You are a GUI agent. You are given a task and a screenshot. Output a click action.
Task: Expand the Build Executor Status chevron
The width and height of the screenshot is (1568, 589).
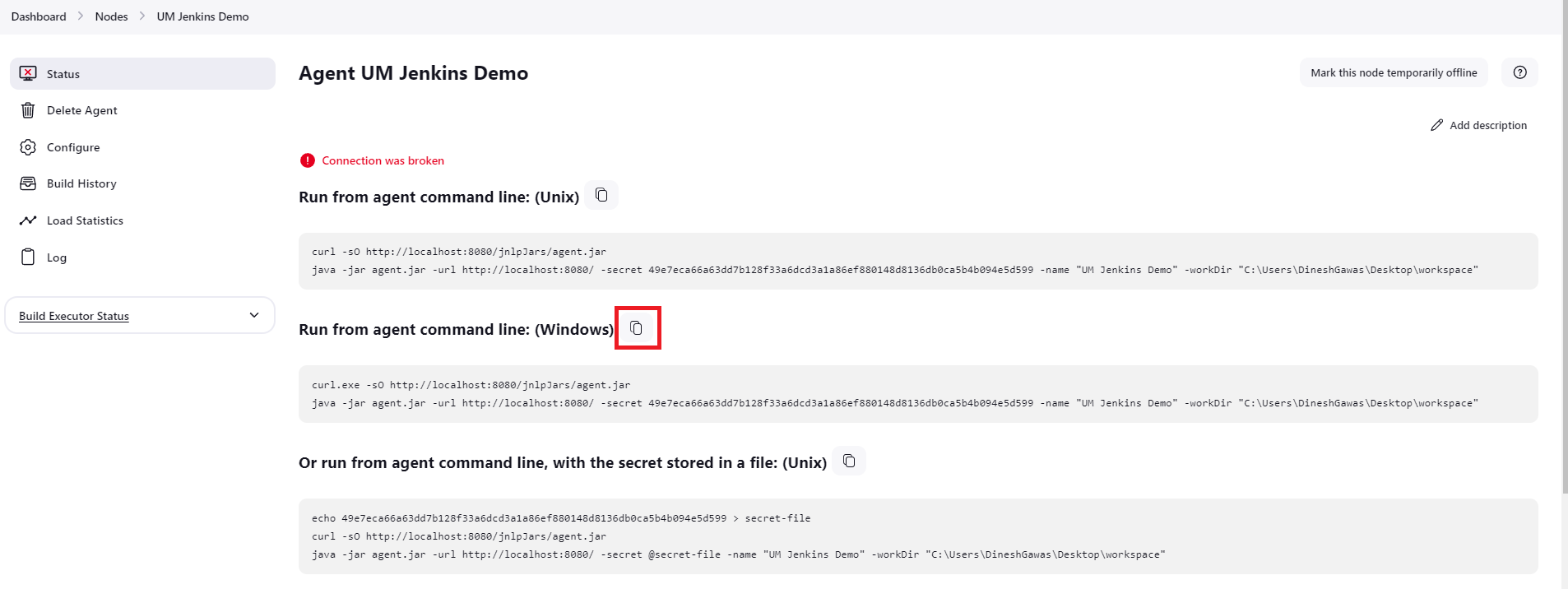(x=254, y=315)
